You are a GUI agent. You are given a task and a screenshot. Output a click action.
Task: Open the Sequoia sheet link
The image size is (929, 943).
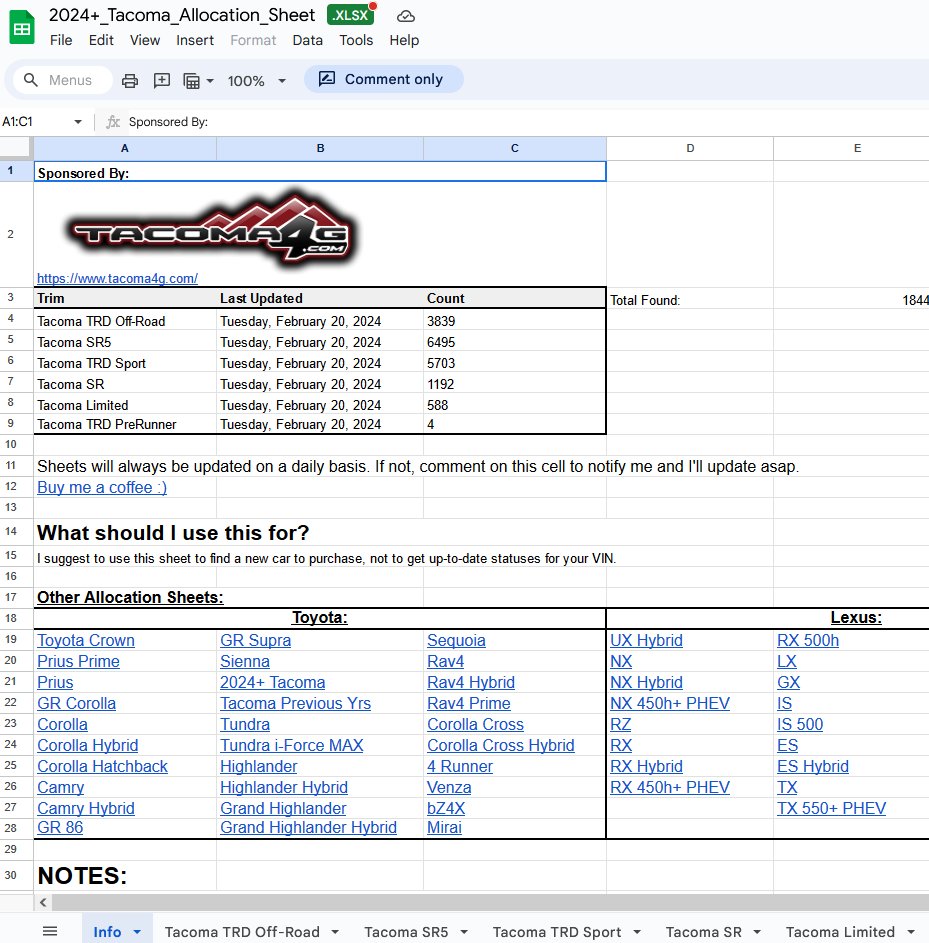[x=456, y=640]
